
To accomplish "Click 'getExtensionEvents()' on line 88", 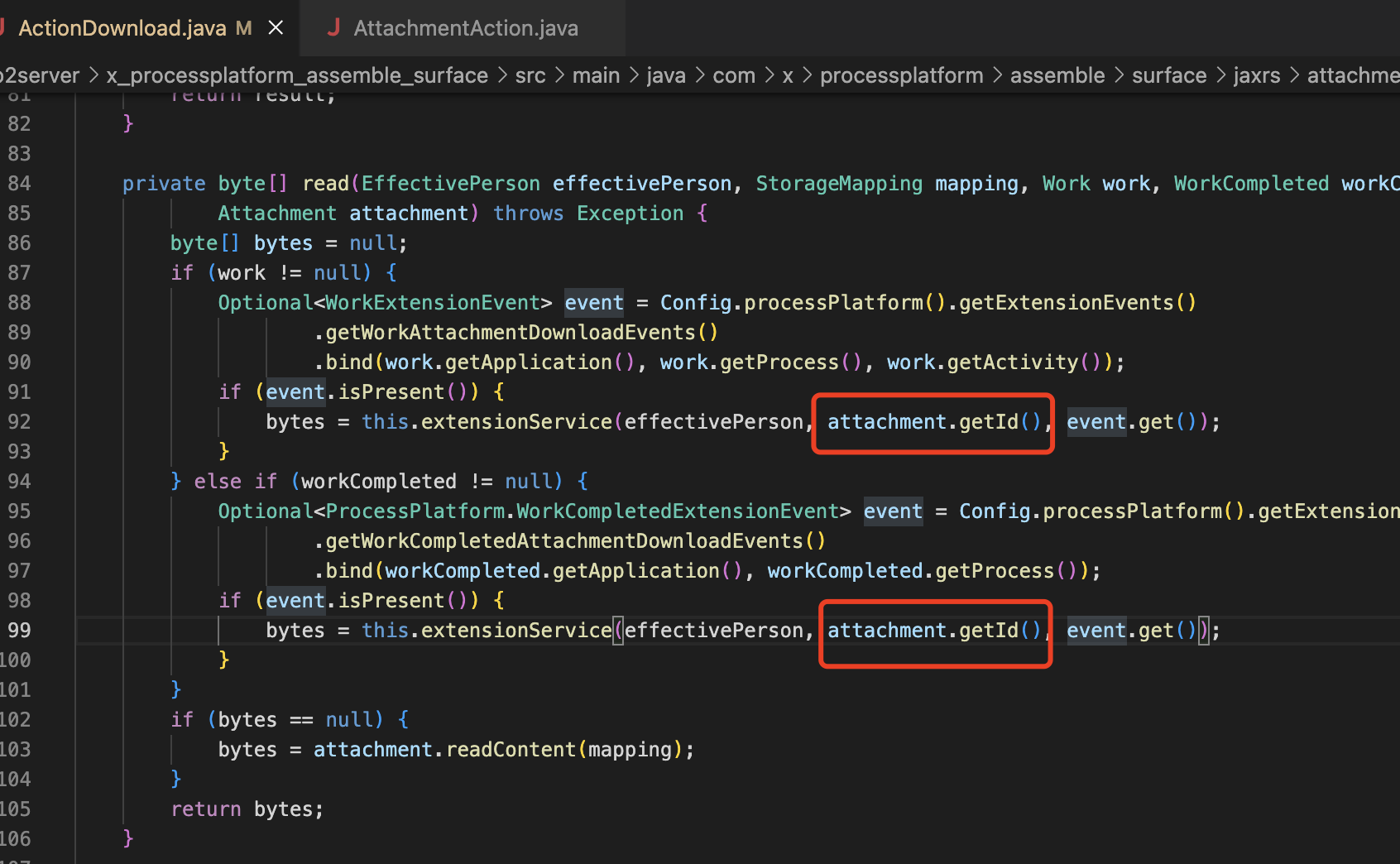I will click(x=1077, y=303).
